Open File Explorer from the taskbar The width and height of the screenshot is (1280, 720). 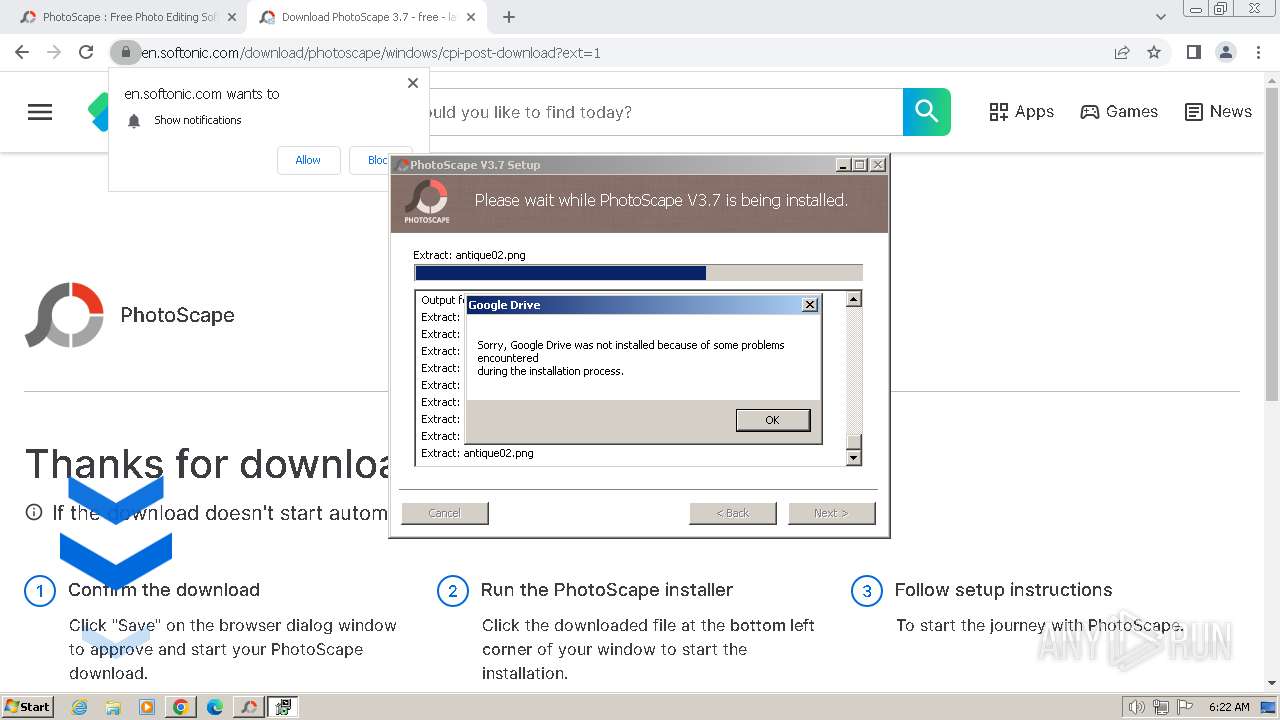[x=113, y=707]
